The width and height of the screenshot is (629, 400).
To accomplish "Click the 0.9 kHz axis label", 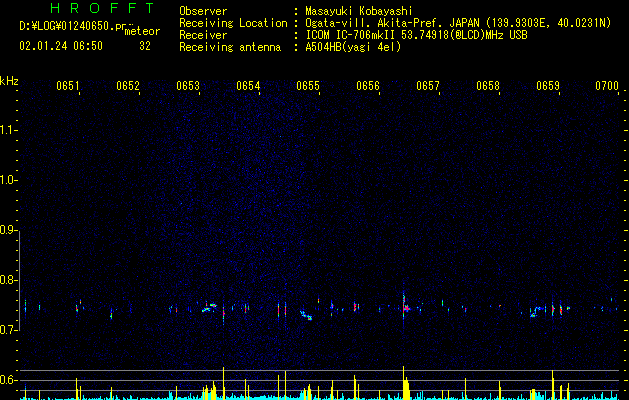I will (x=9, y=230).
